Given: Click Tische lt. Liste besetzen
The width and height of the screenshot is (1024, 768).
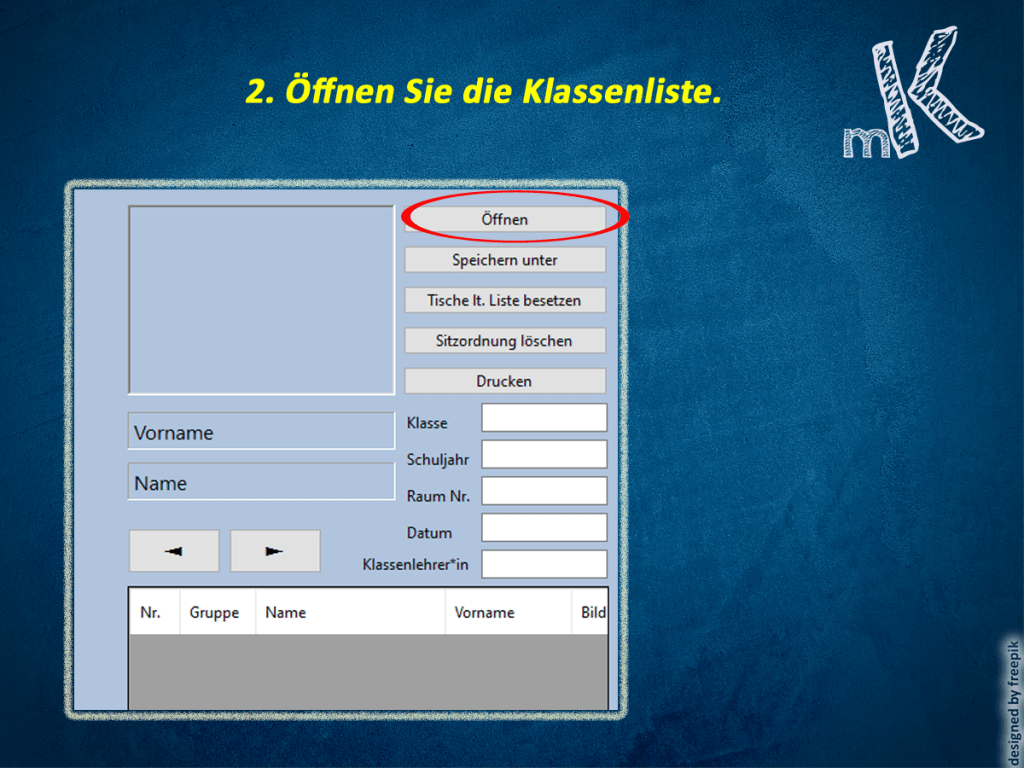Looking at the screenshot, I should click(505, 300).
